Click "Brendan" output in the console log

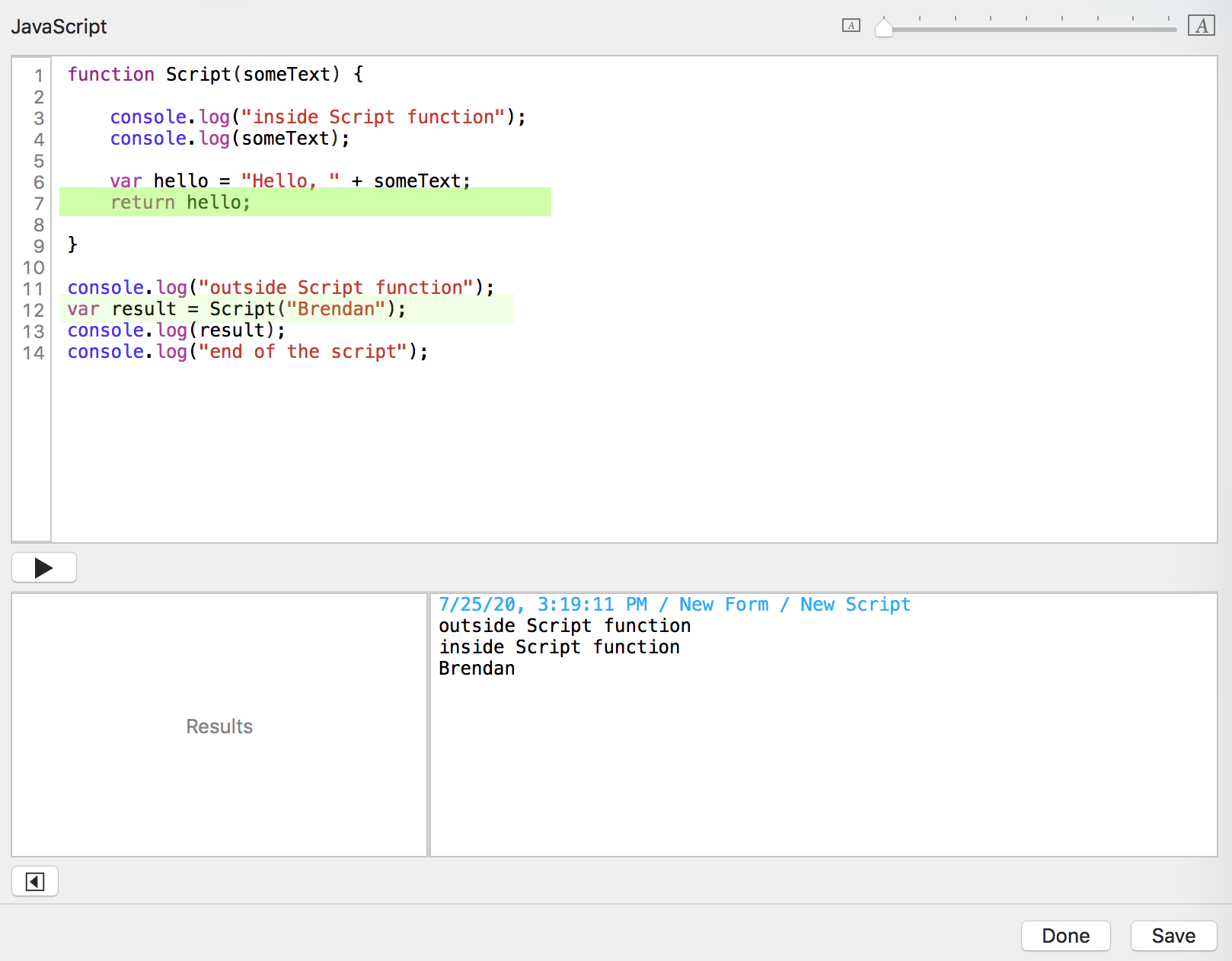click(477, 669)
